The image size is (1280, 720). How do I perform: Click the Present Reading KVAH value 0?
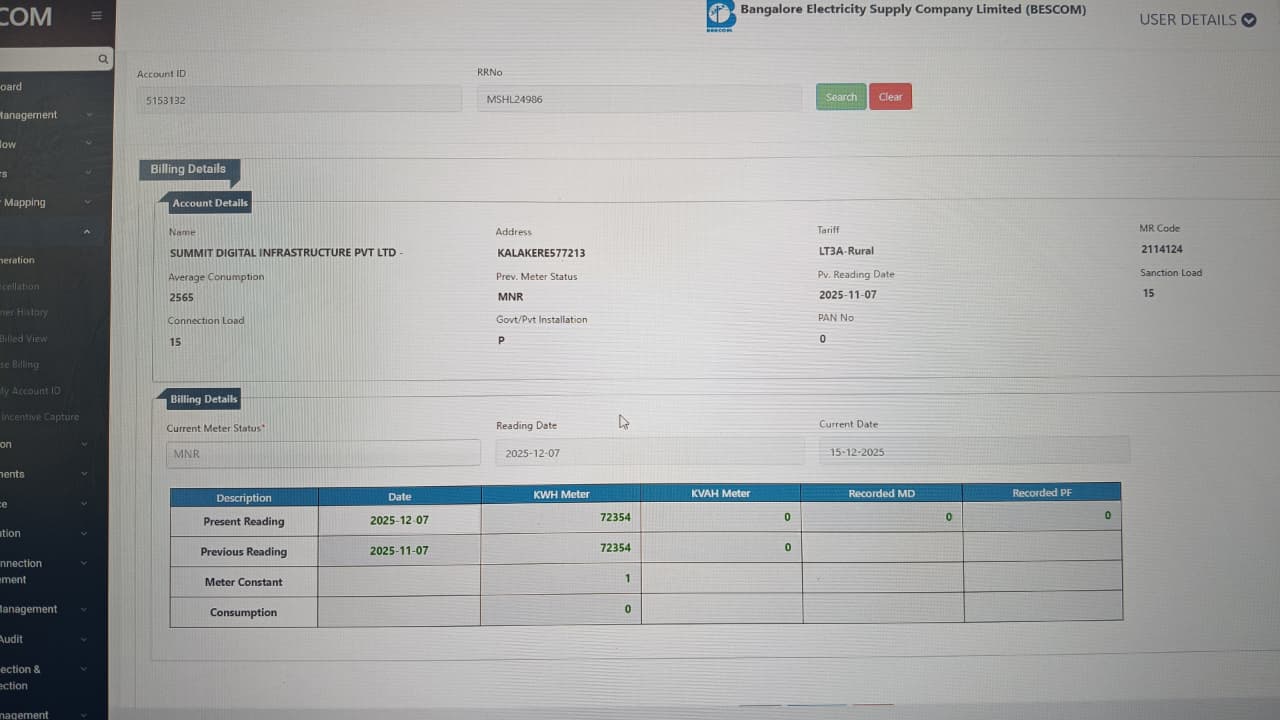pyautogui.click(x=787, y=517)
